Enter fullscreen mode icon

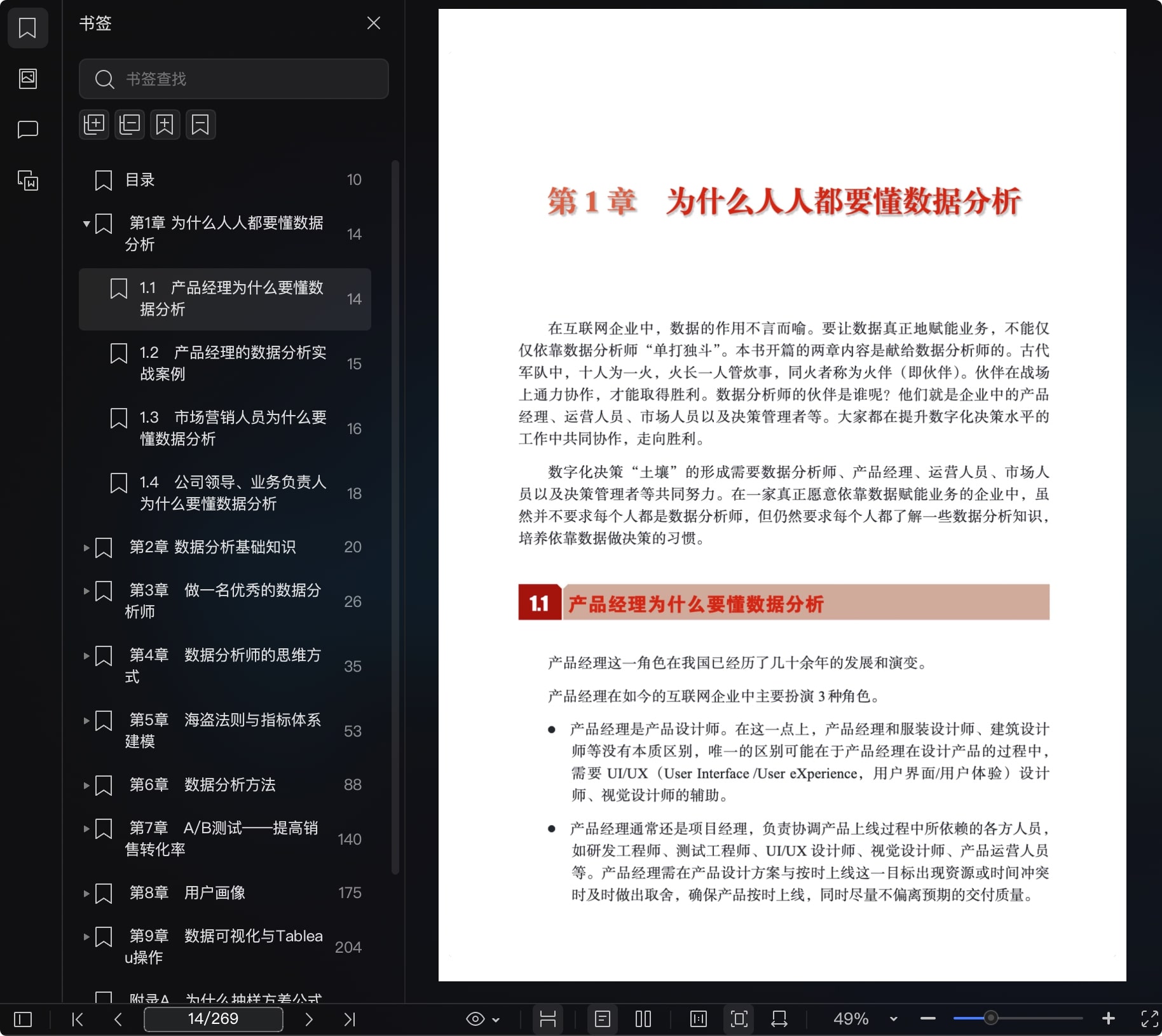pyautogui.click(x=1149, y=1019)
